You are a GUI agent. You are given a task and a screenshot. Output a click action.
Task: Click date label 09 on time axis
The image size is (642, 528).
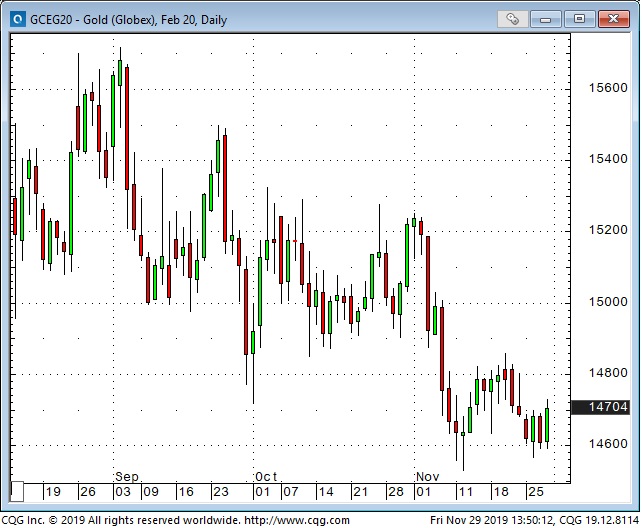point(151,492)
